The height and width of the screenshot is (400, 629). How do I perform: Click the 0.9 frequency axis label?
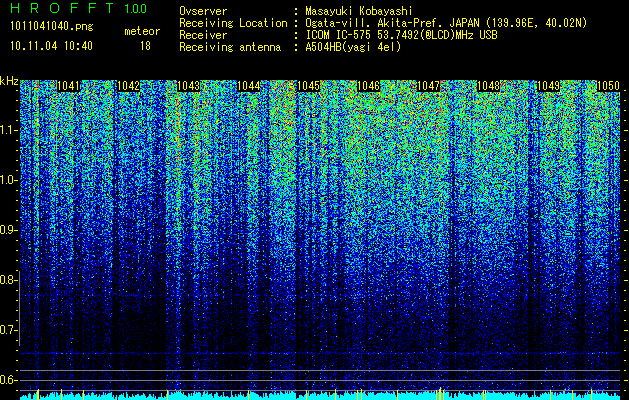tap(8, 230)
